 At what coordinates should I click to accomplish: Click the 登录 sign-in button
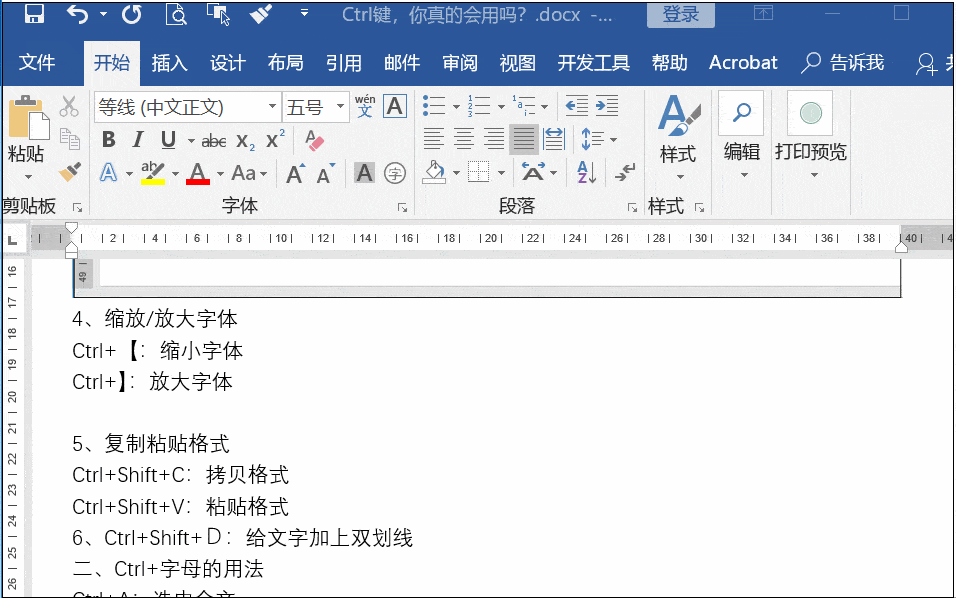[681, 14]
